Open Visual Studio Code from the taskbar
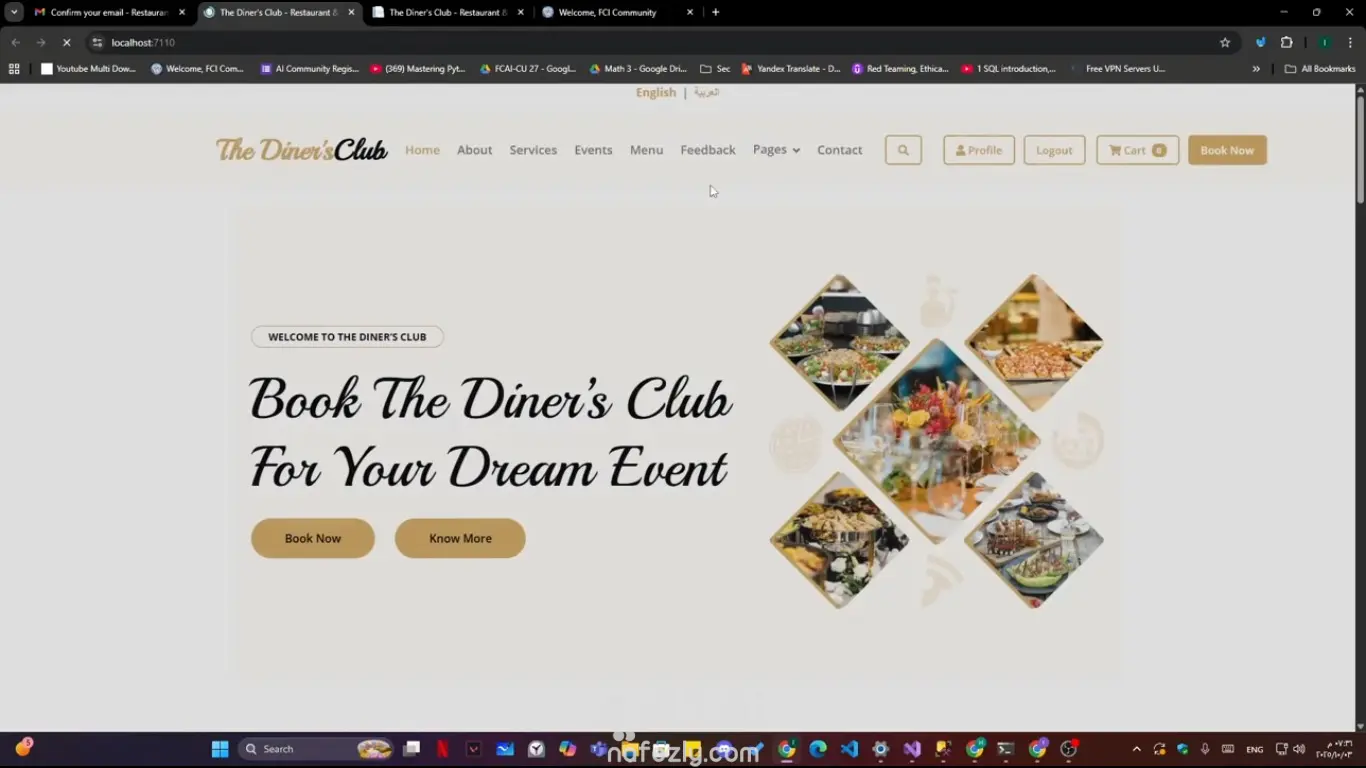 [x=849, y=749]
